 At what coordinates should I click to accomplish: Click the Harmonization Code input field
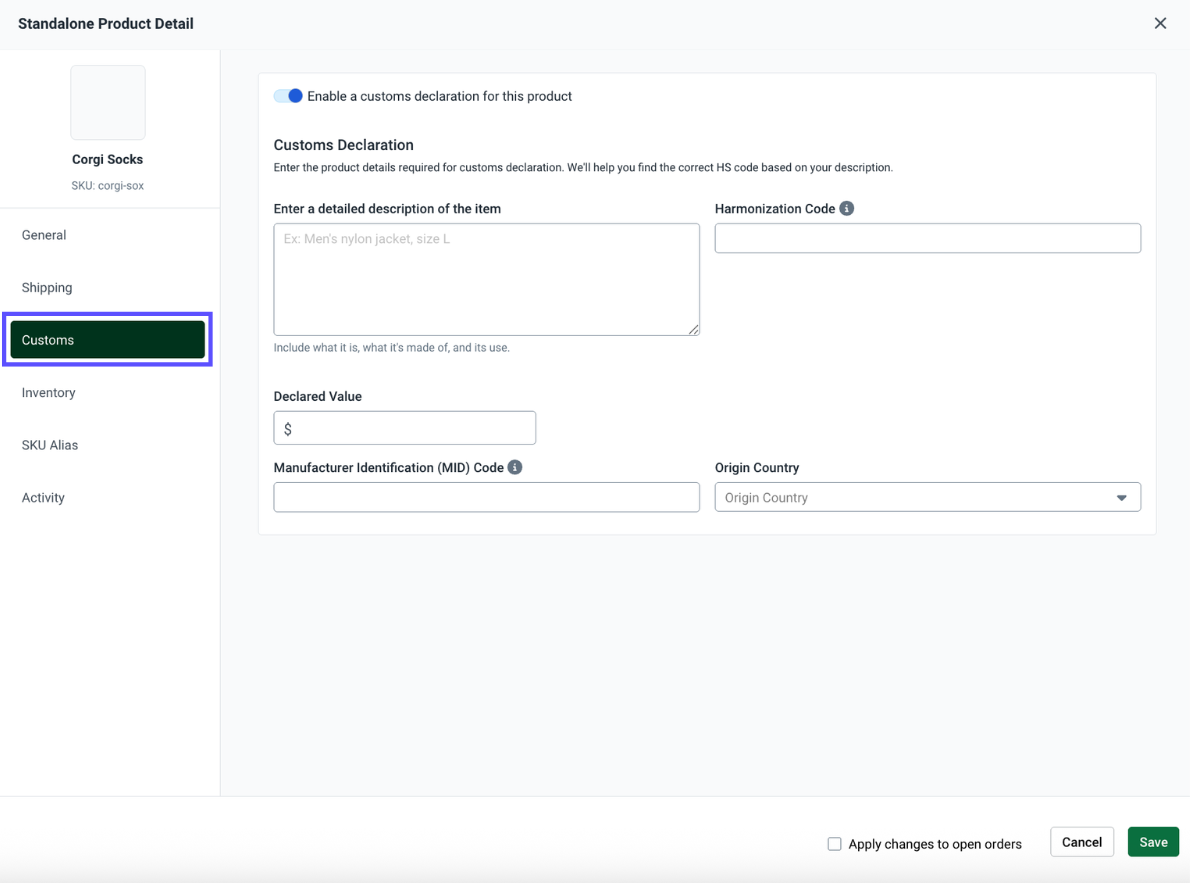point(927,238)
